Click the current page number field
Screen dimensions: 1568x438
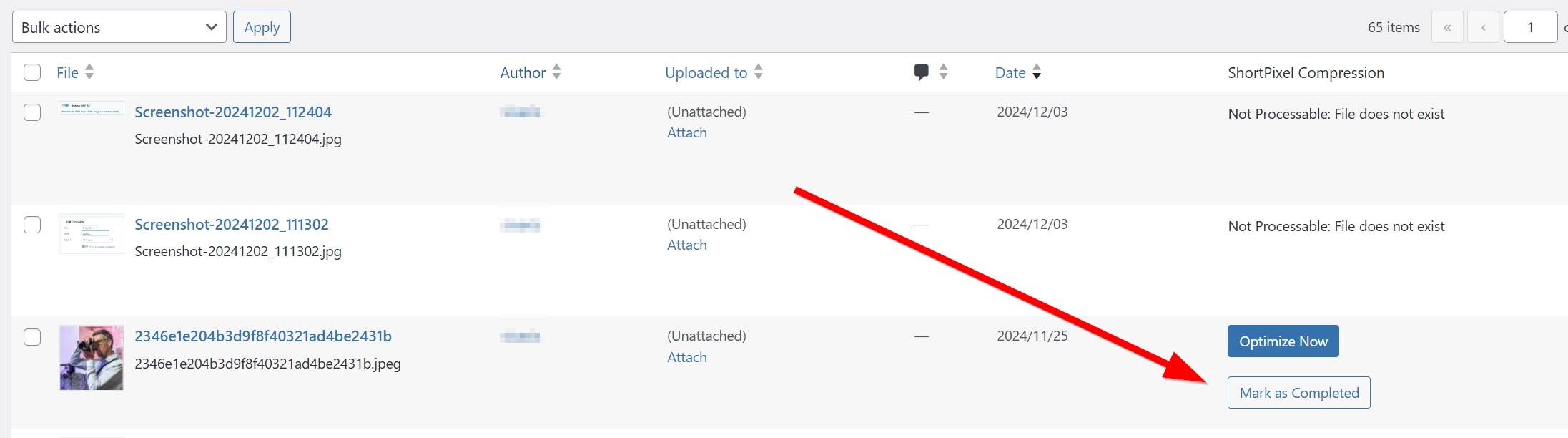point(1530,28)
